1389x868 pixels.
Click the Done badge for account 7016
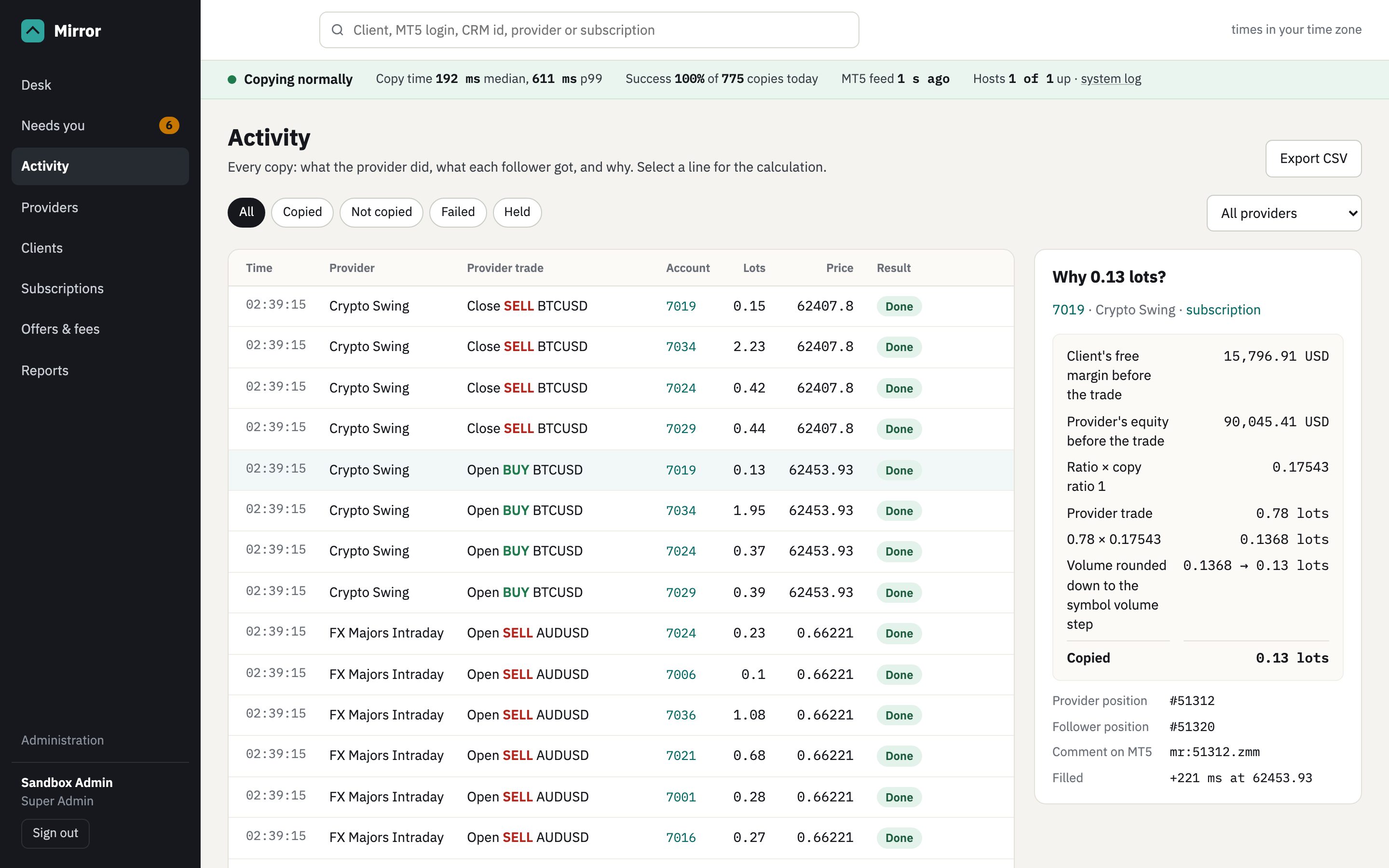click(899, 838)
